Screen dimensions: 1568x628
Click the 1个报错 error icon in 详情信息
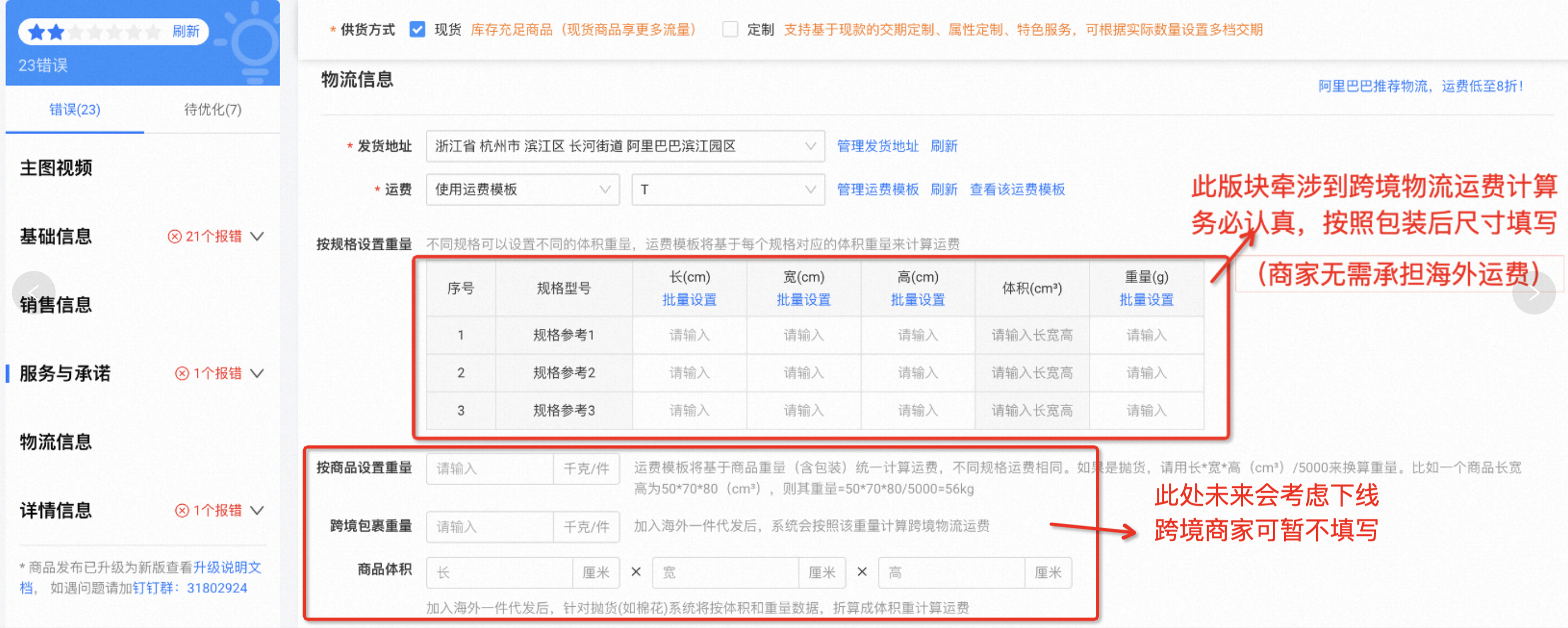182,511
